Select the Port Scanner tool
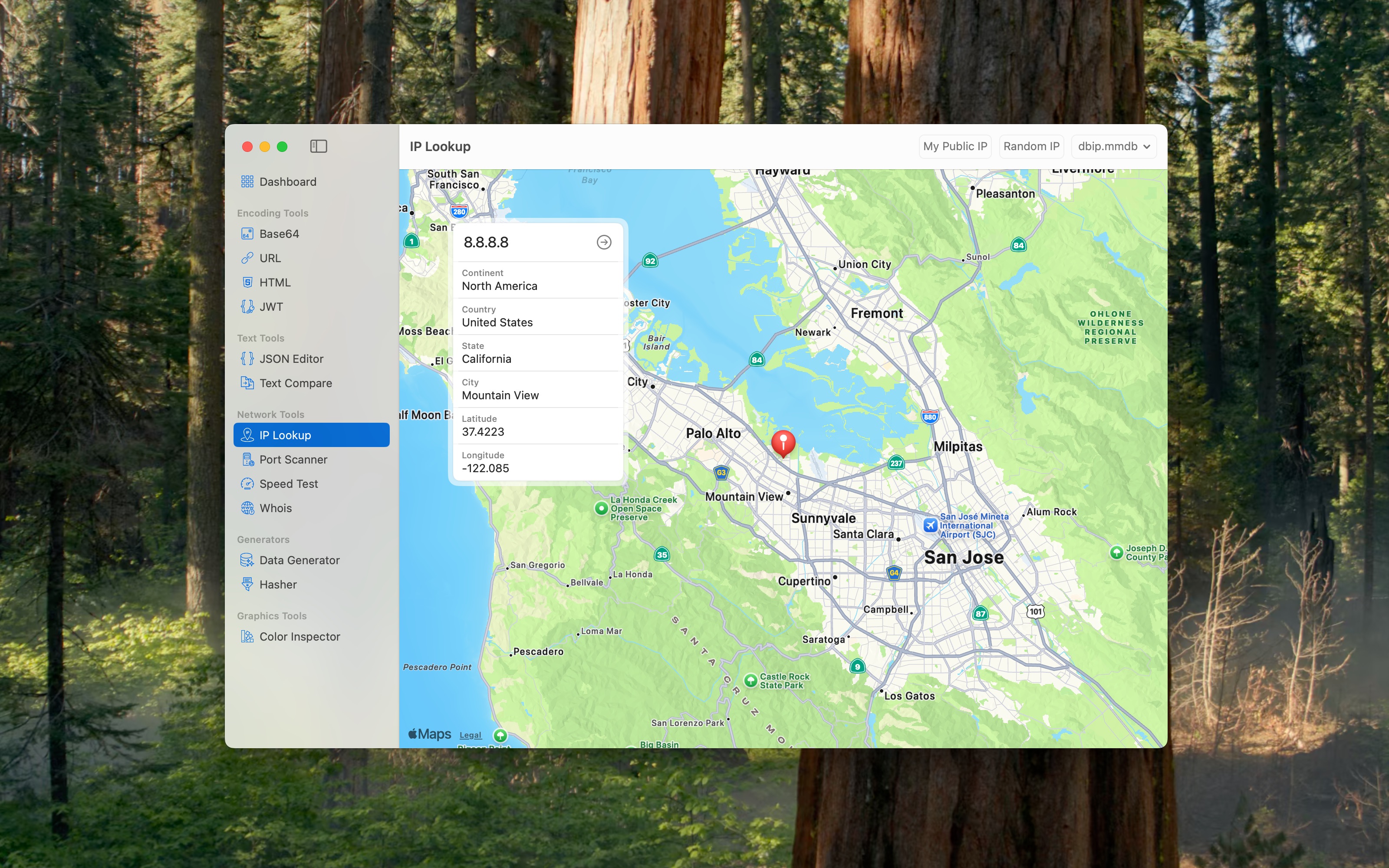The height and width of the screenshot is (868, 1389). (x=293, y=459)
